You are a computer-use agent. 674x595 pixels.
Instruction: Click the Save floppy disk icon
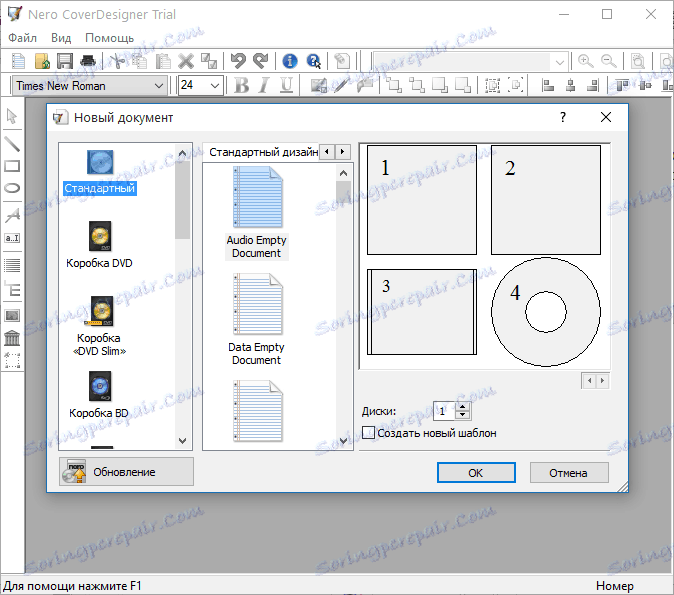coord(65,61)
